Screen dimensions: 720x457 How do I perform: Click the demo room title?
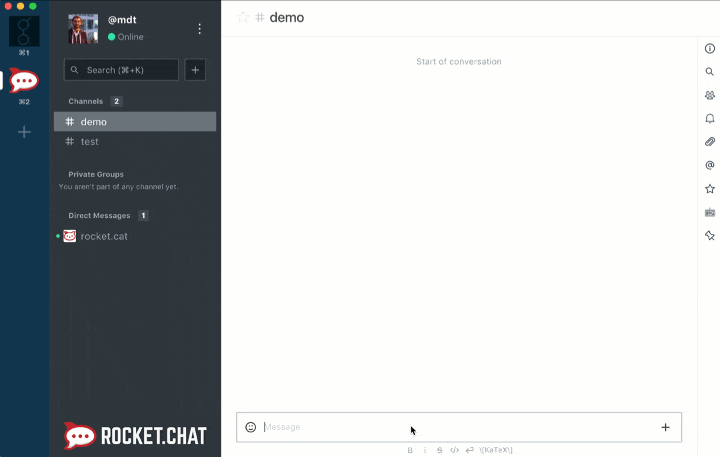coord(287,17)
